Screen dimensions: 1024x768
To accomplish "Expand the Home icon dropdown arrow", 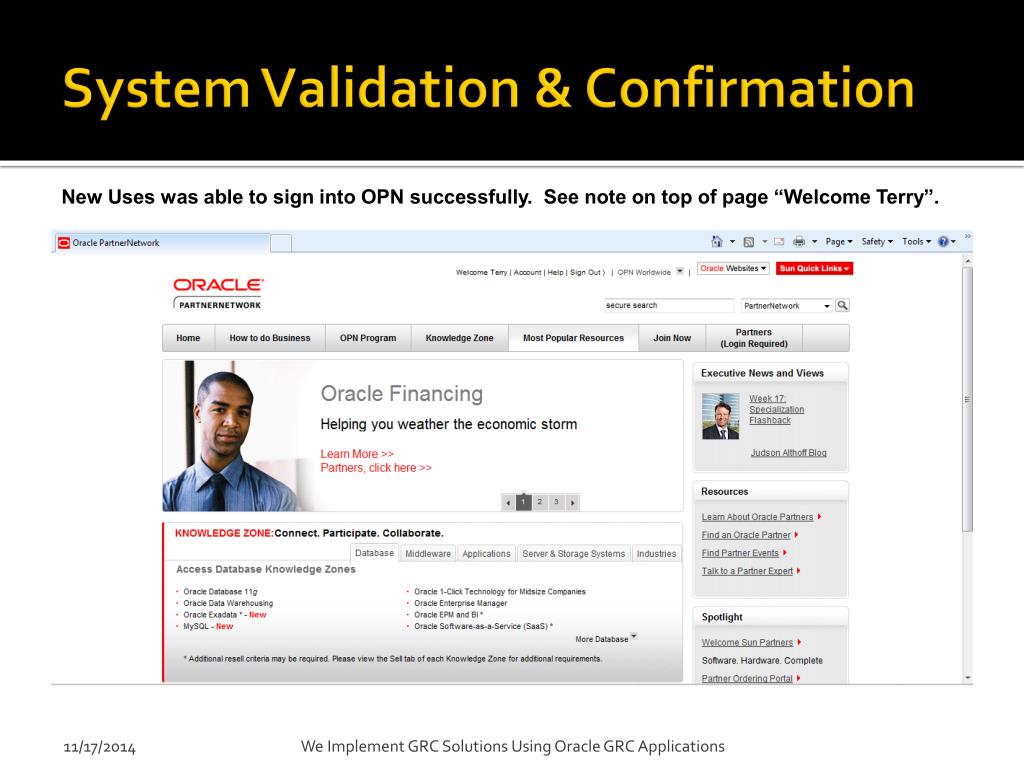I will click(x=732, y=242).
